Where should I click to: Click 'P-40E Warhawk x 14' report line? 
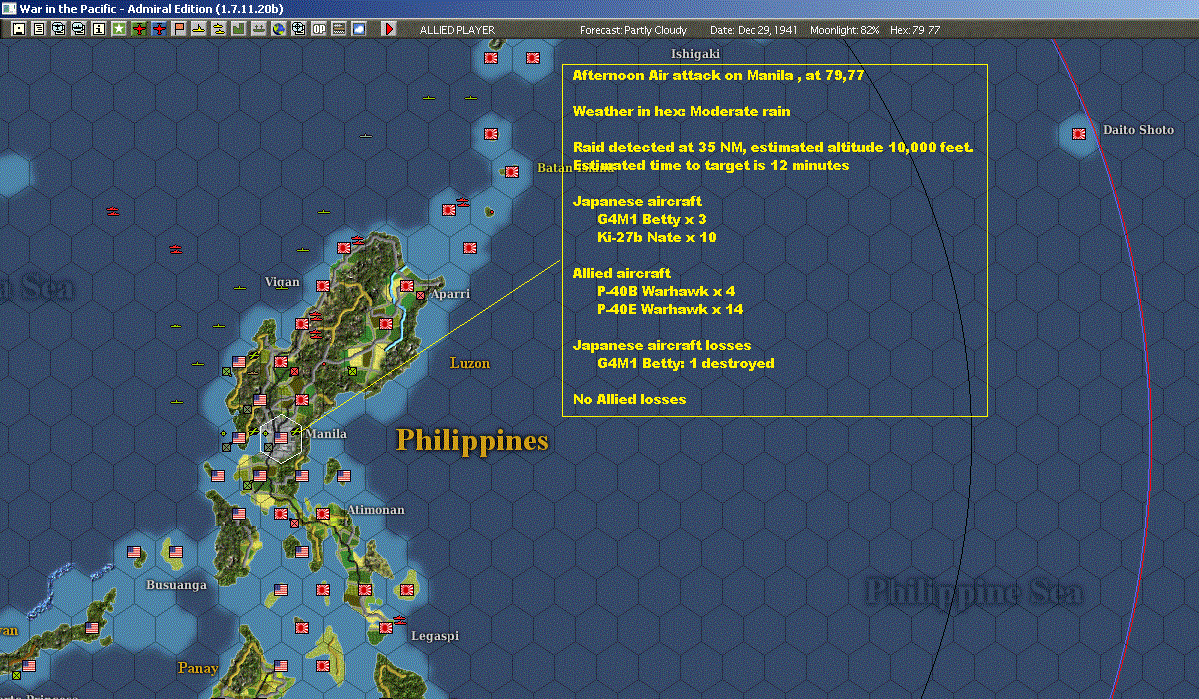tap(670, 309)
